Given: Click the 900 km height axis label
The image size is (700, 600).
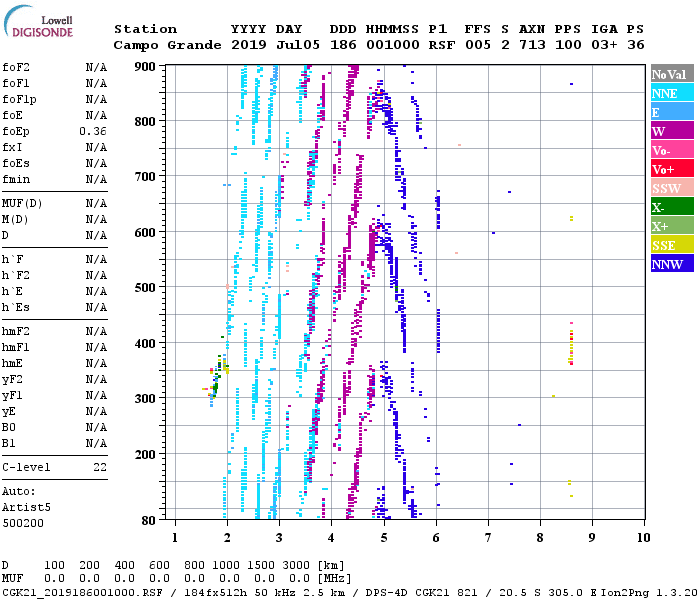Looking at the screenshot, I should click(145, 67).
